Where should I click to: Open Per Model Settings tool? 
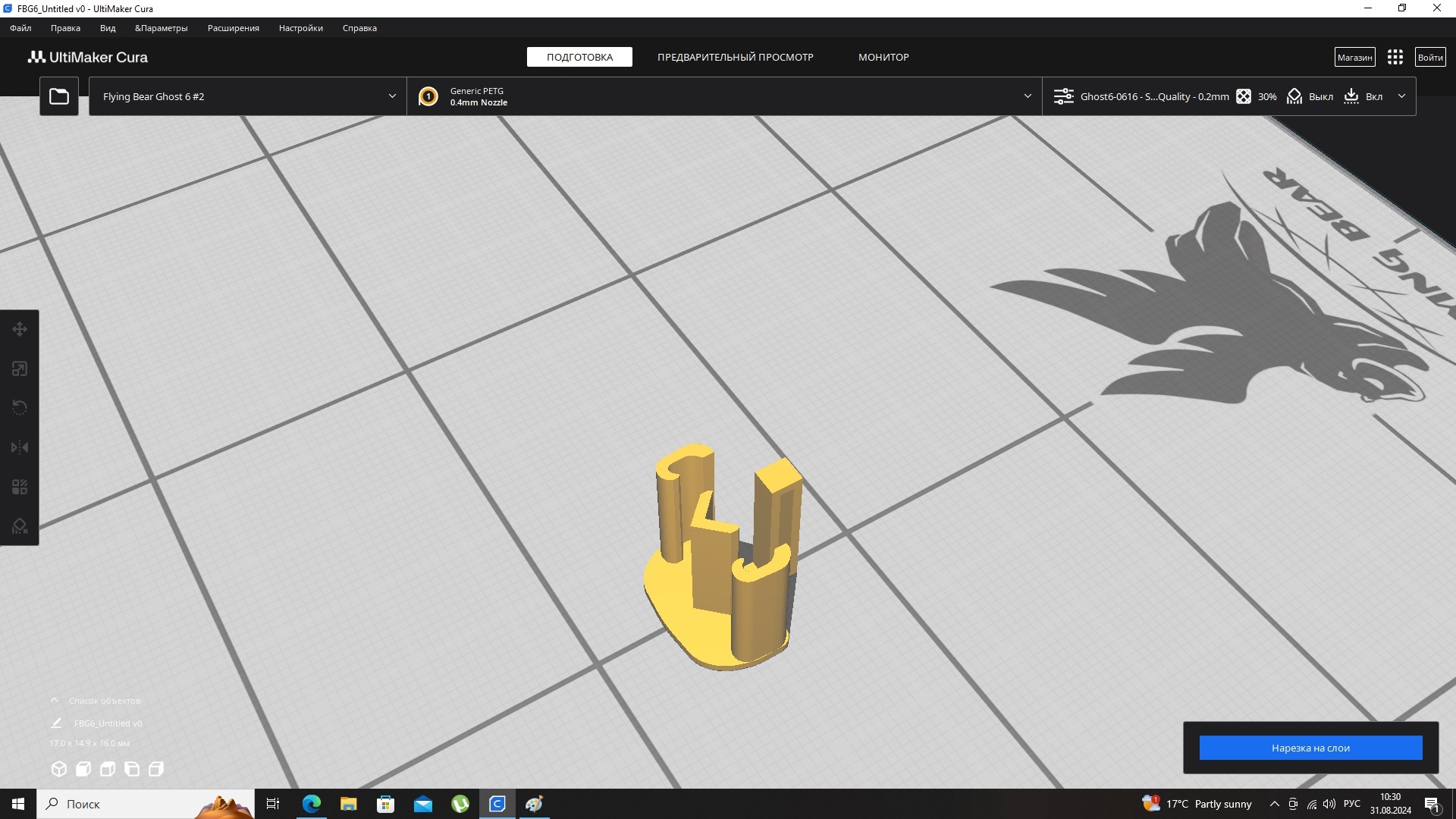click(20, 487)
